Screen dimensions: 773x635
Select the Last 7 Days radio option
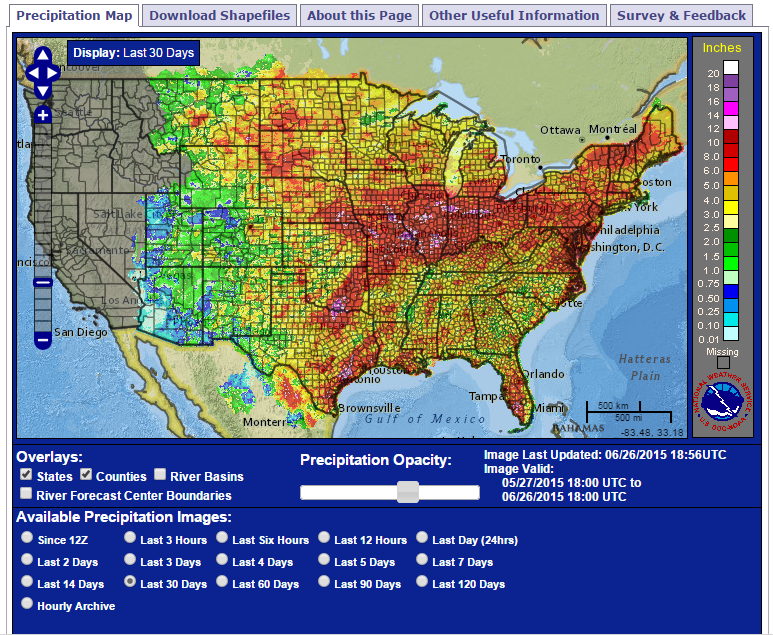[x=422, y=561]
